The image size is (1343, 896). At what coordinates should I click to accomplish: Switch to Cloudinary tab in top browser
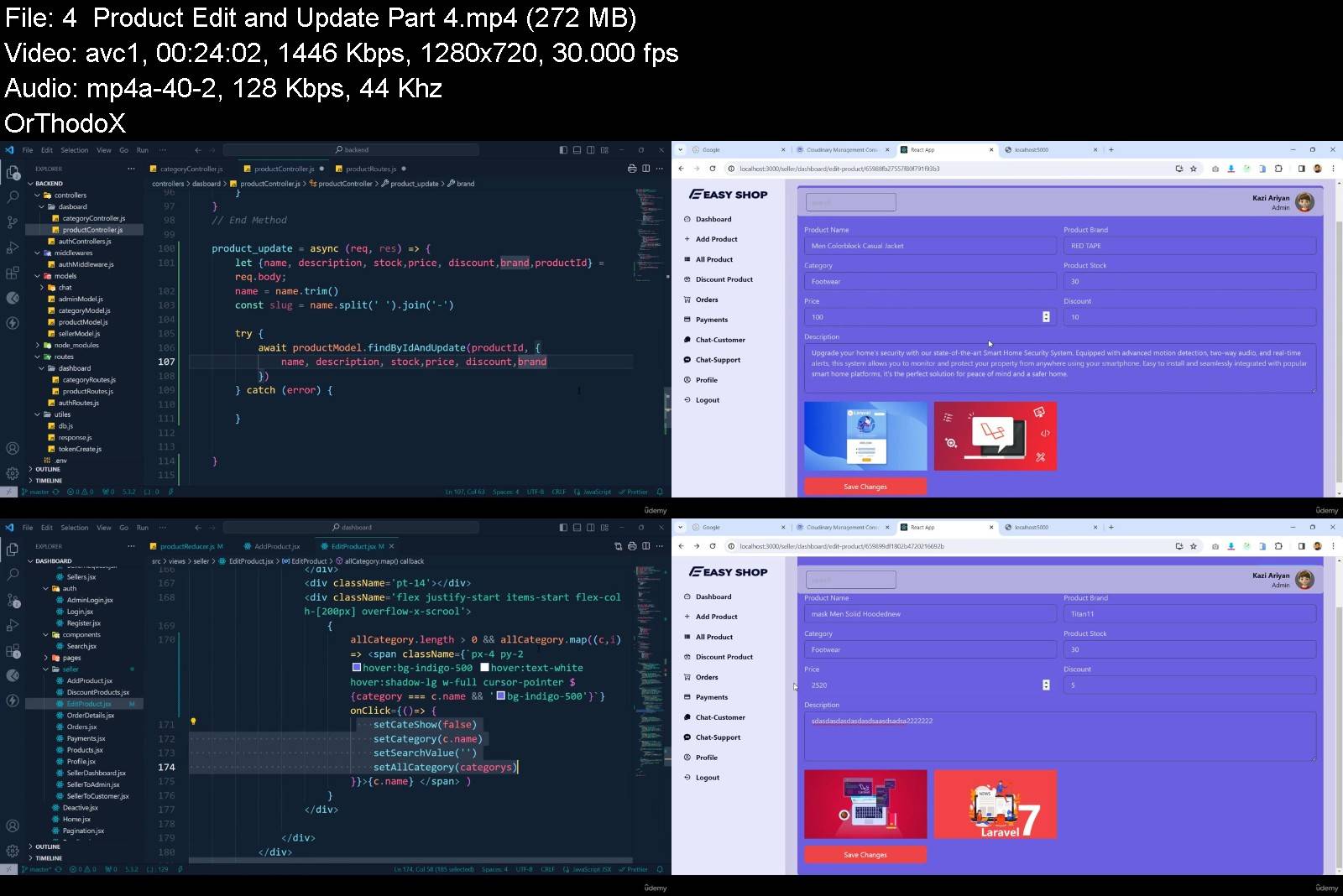[x=843, y=150]
